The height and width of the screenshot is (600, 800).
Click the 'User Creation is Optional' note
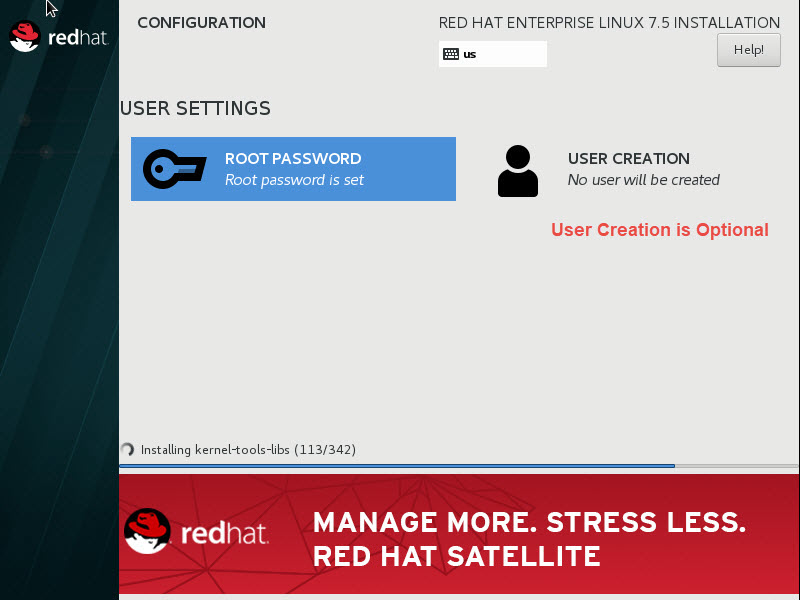click(x=659, y=230)
